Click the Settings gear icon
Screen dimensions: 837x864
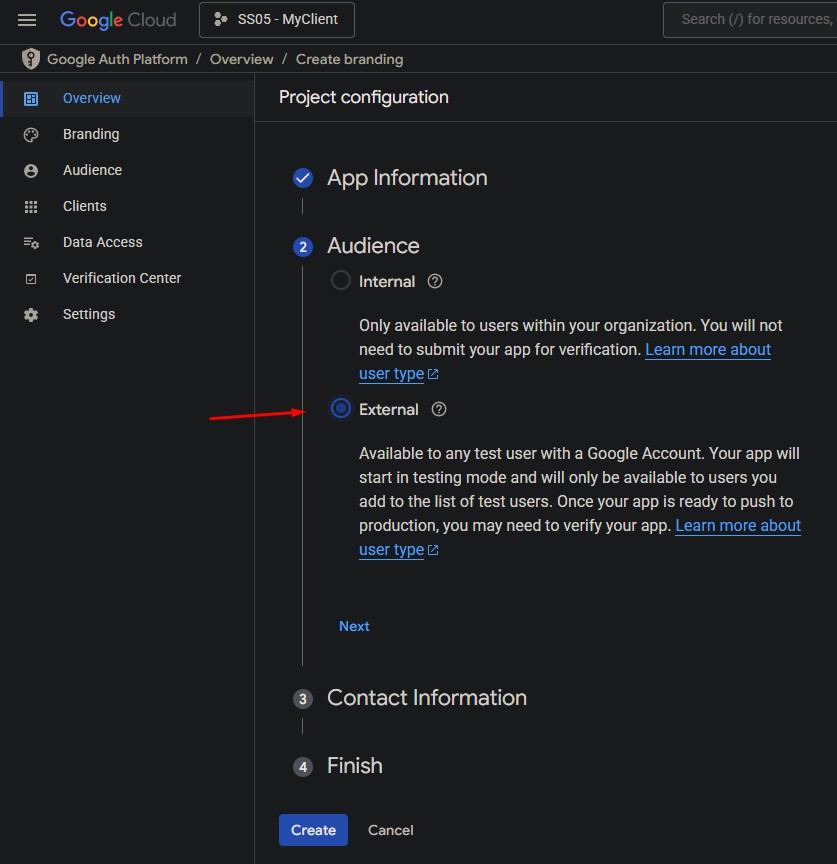(31, 315)
